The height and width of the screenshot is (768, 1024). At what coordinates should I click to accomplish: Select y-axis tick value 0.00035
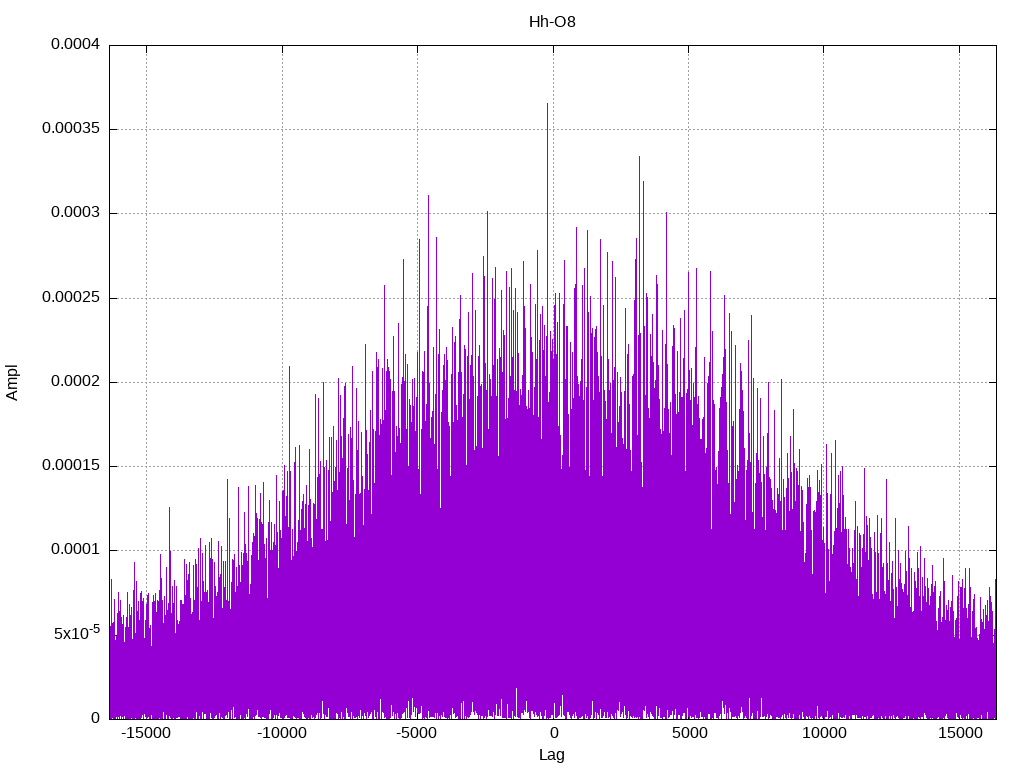71,128
